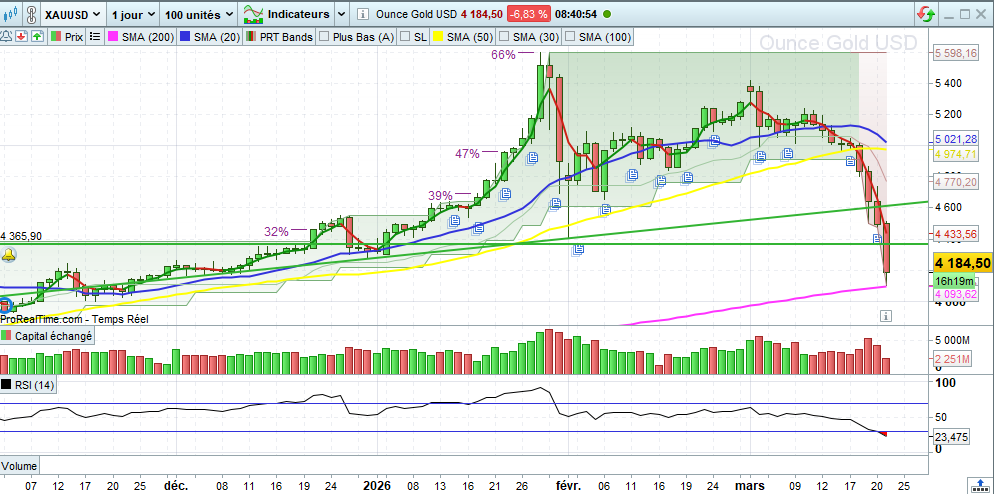
Task: Click the 4 770,20 price label
Action: click(x=955, y=183)
